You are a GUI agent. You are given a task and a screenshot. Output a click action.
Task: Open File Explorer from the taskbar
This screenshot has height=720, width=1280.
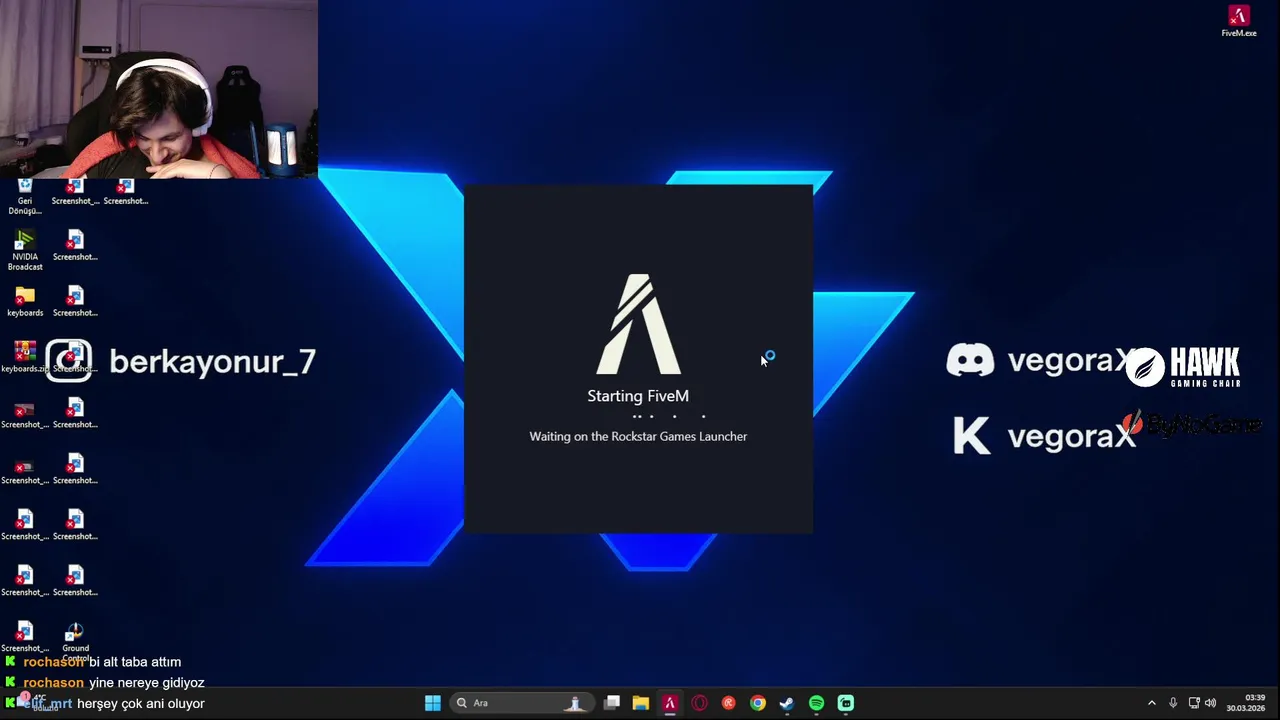tap(641, 703)
